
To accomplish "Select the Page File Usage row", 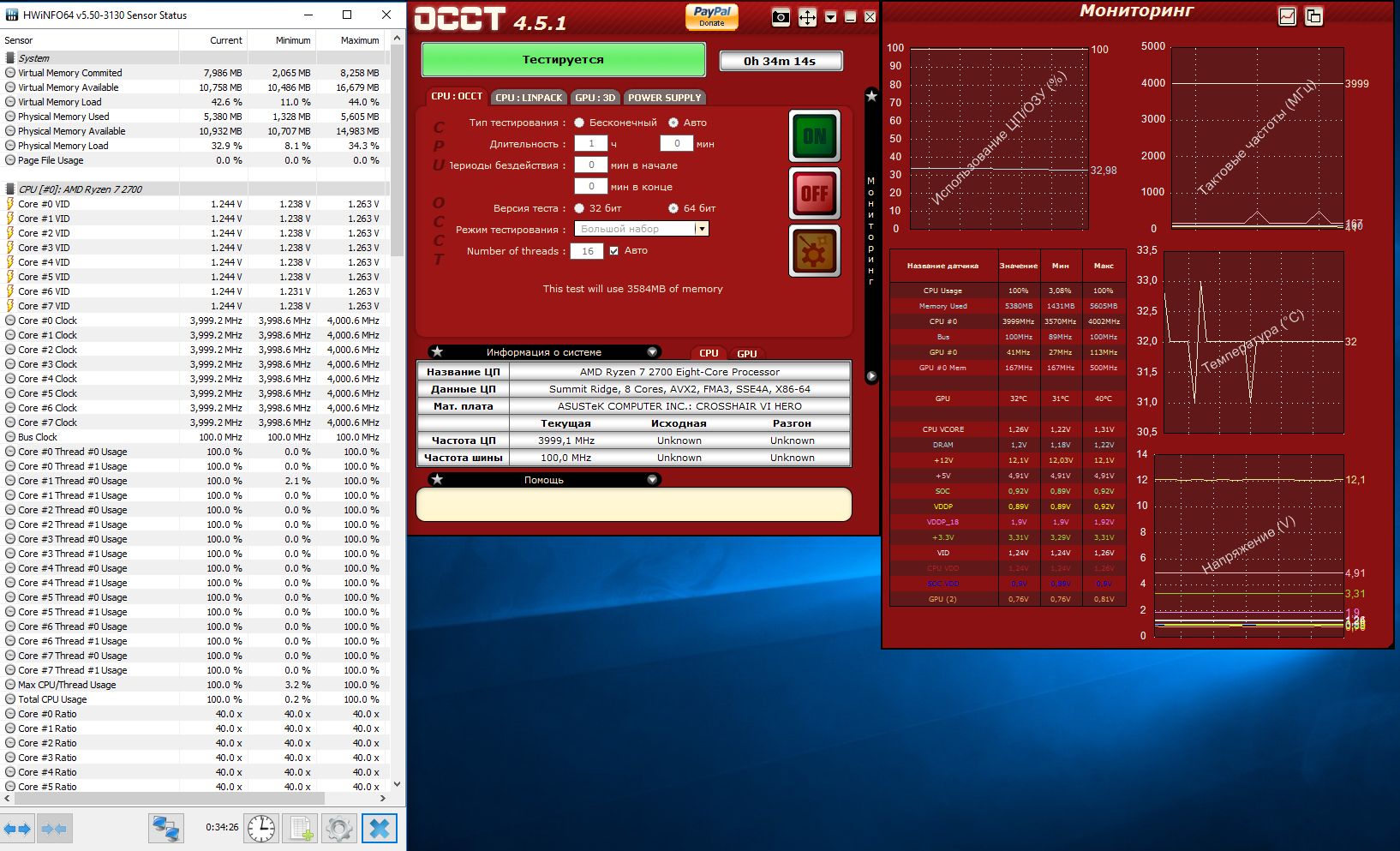I will (194, 160).
